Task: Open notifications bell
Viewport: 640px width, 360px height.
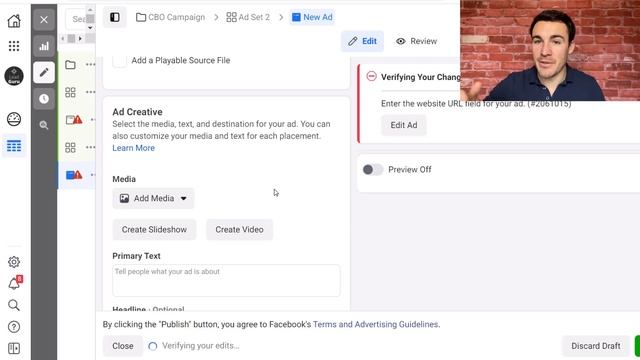Action: click(14, 283)
